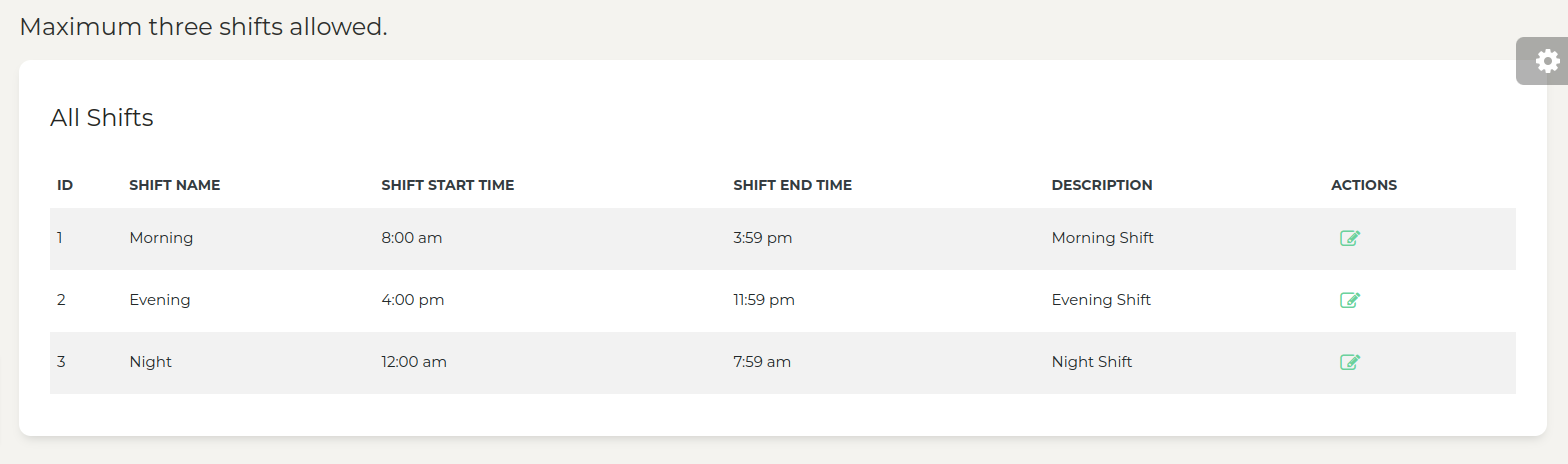Image resolution: width=1568 pixels, height=464 pixels.
Task: Click the All Shifts heading
Action: click(102, 118)
